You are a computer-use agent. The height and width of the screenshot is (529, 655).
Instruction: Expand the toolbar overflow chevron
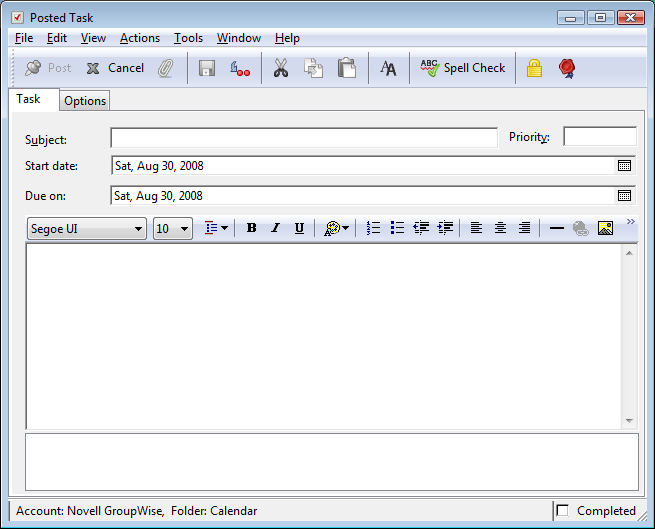tap(631, 221)
